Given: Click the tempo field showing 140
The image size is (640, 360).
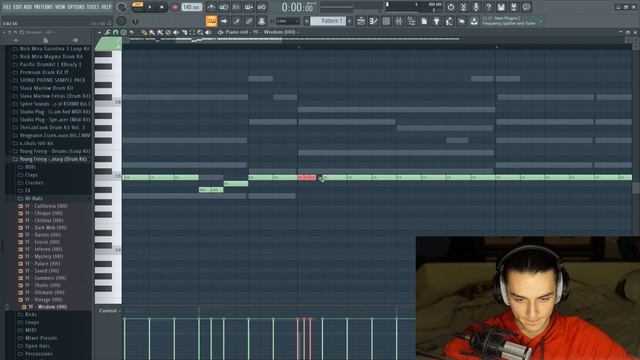Looking at the screenshot, I should point(191,7).
